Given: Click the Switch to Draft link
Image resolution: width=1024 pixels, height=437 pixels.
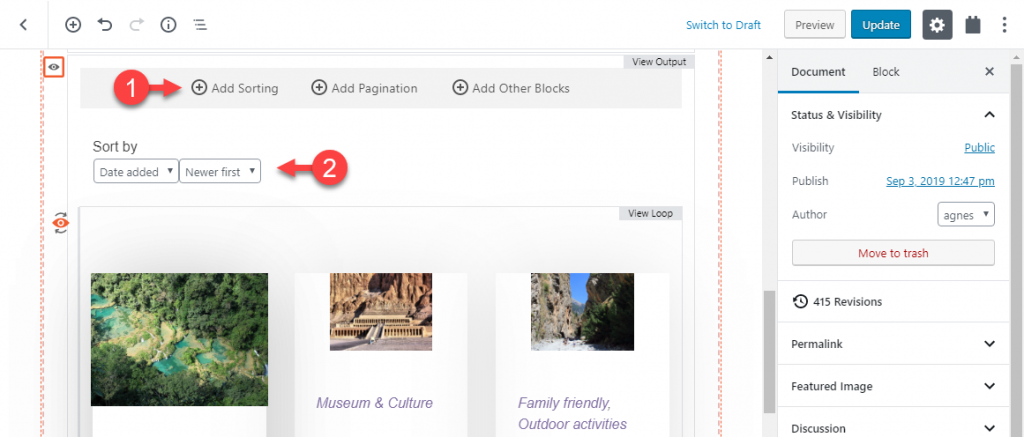Looking at the screenshot, I should tap(723, 25).
